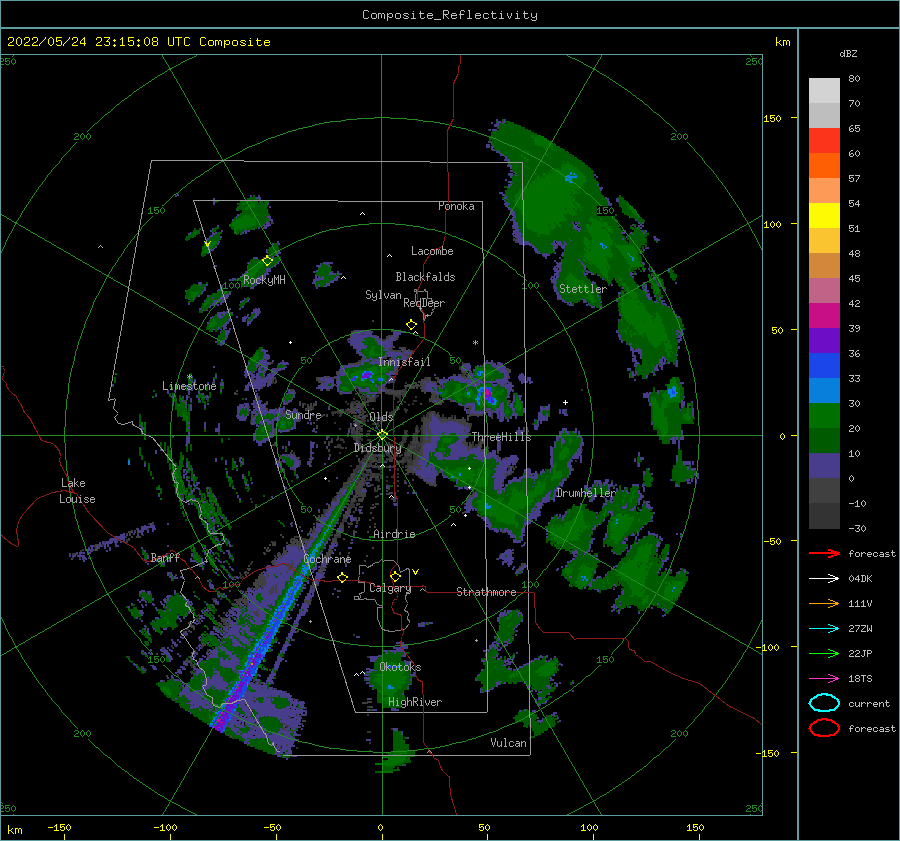This screenshot has width=900, height=841.
Task: Select the white 04DK arrow symbol
Action: click(824, 578)
